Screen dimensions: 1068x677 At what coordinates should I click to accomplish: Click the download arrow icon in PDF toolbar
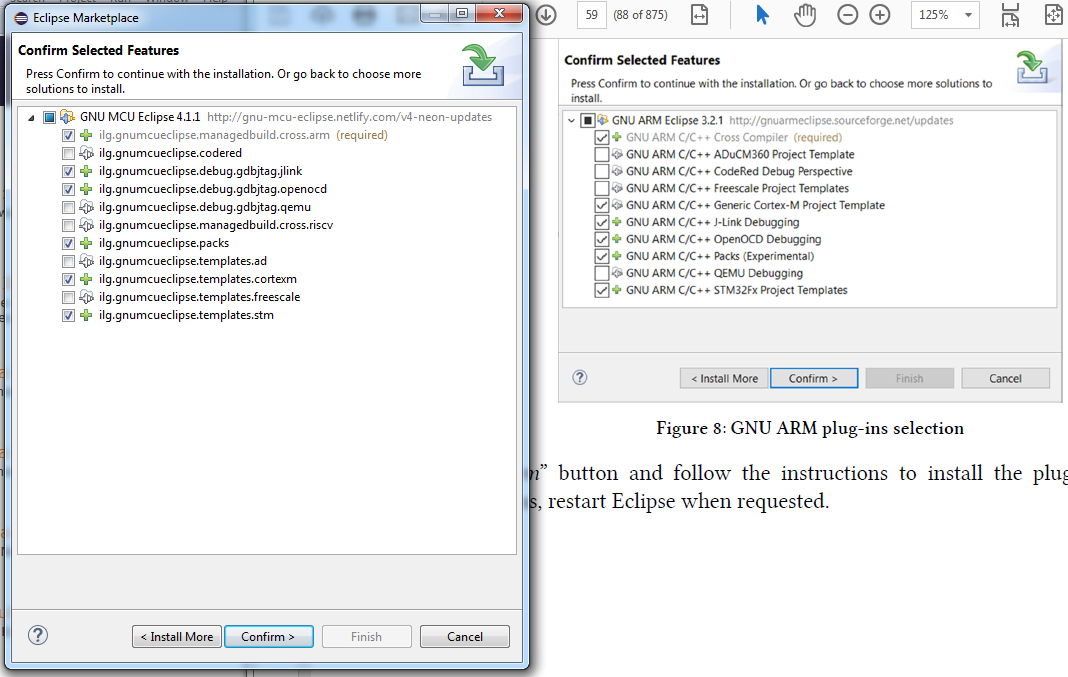pos(546,14)
